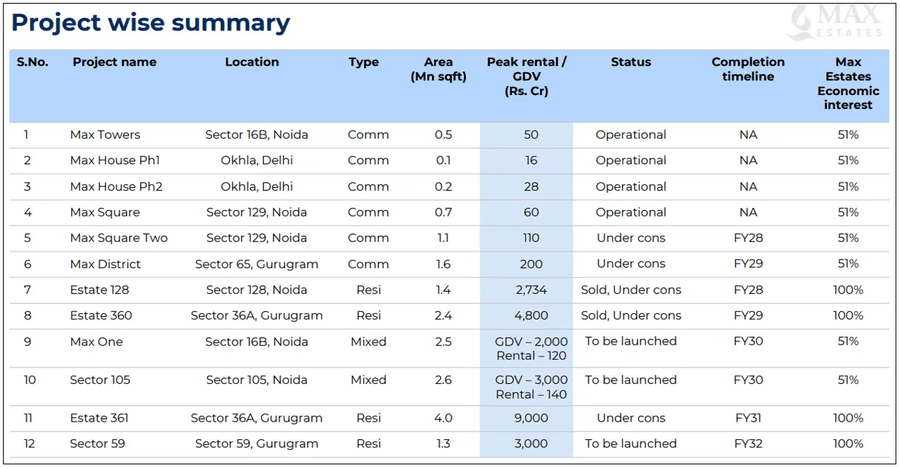Viewport: 900px width, 468px height.
Task: Select the Estate 360 GDV value 4,800
Action: point(530,316)
